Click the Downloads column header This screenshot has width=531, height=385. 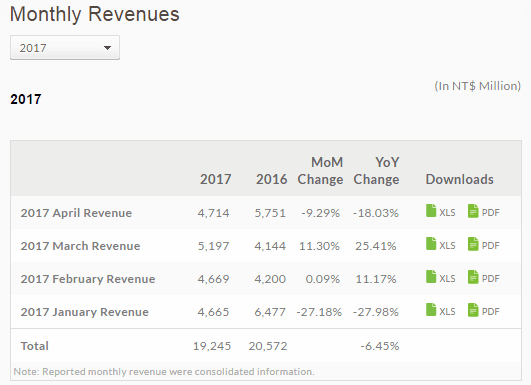(x=460, y=179)
